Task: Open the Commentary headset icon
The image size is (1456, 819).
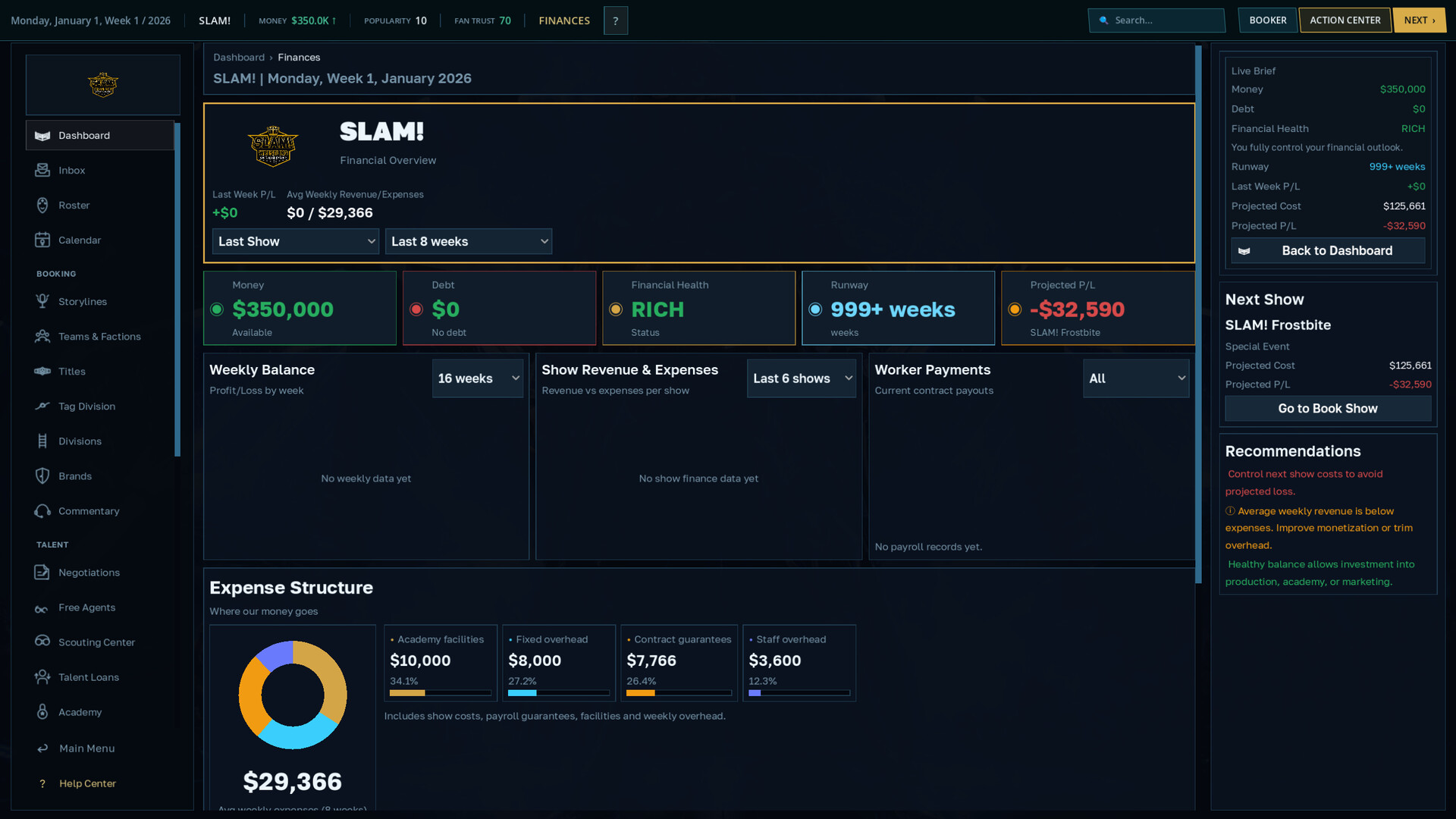Action: click(42, 511)
